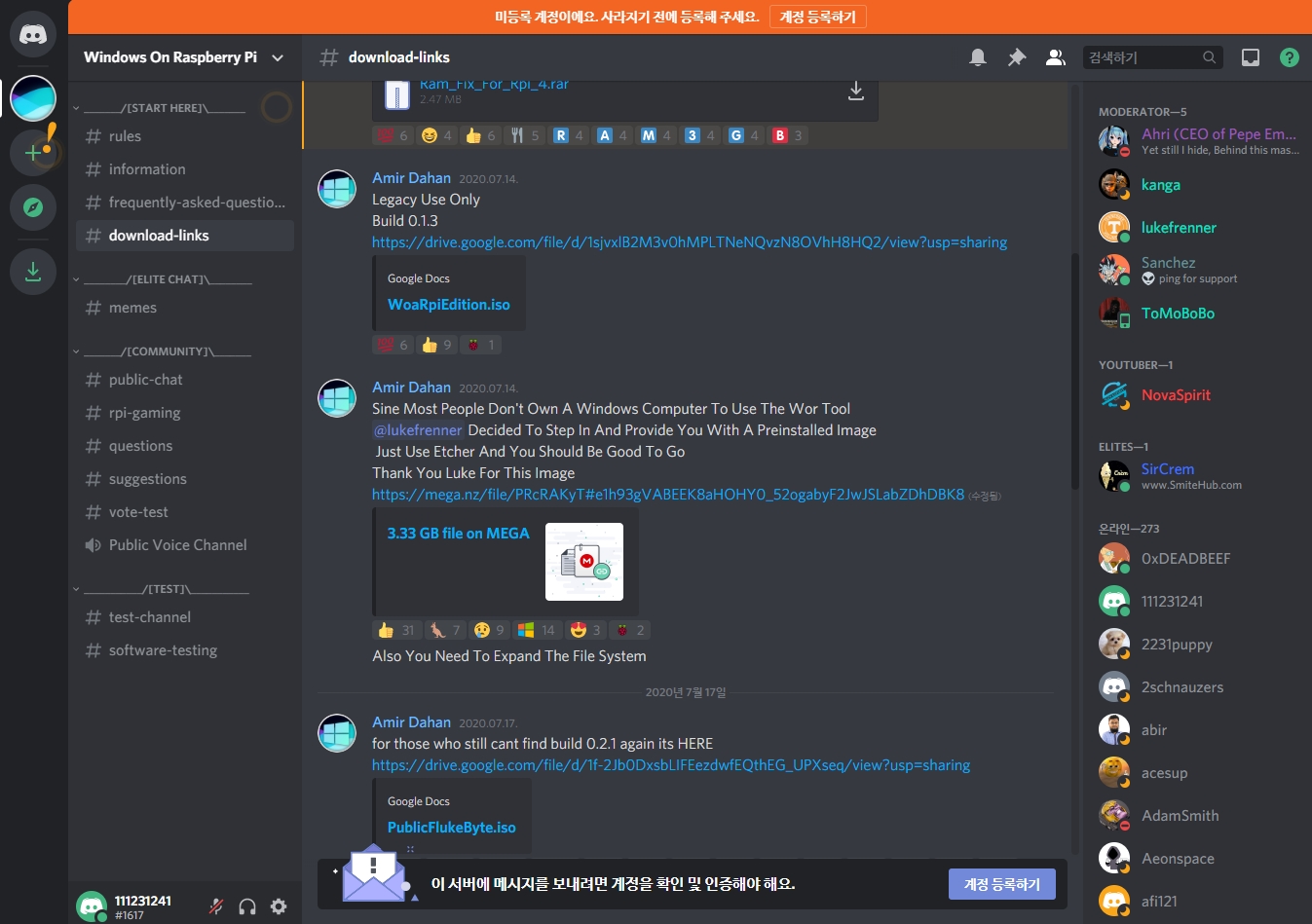Open the frequently-asked-questions channel

pyautogui.click(x=185, y=203)
